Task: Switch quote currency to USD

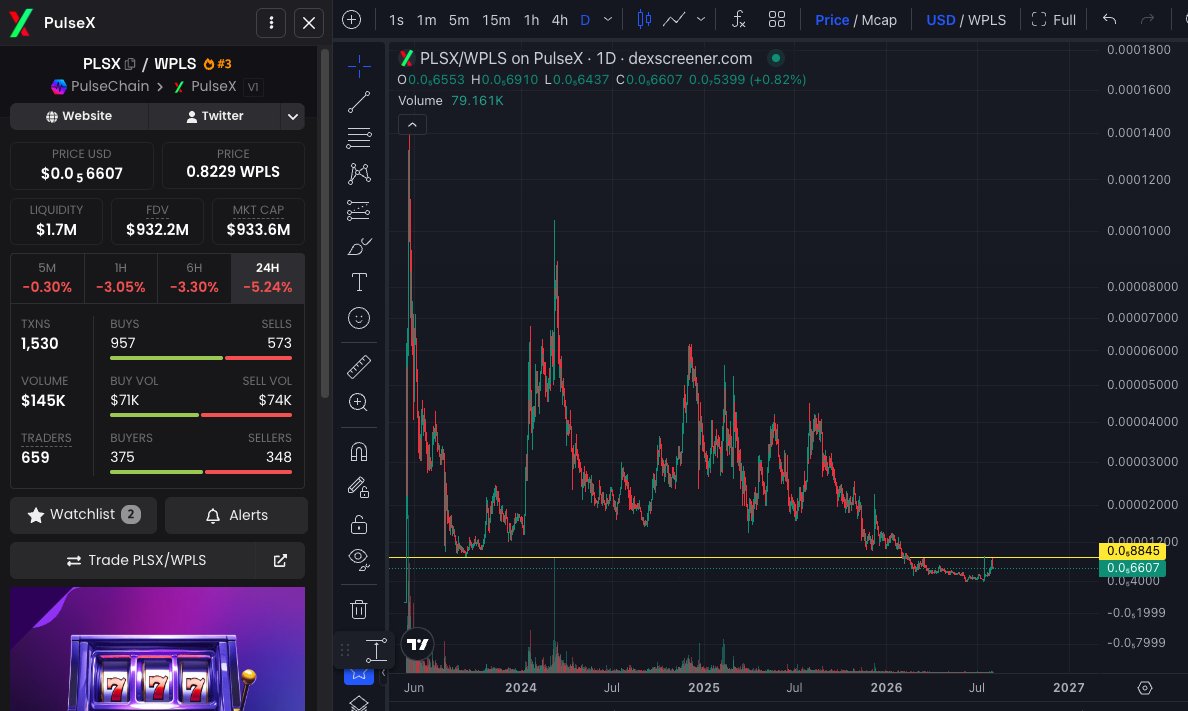Action: point(940,20)
